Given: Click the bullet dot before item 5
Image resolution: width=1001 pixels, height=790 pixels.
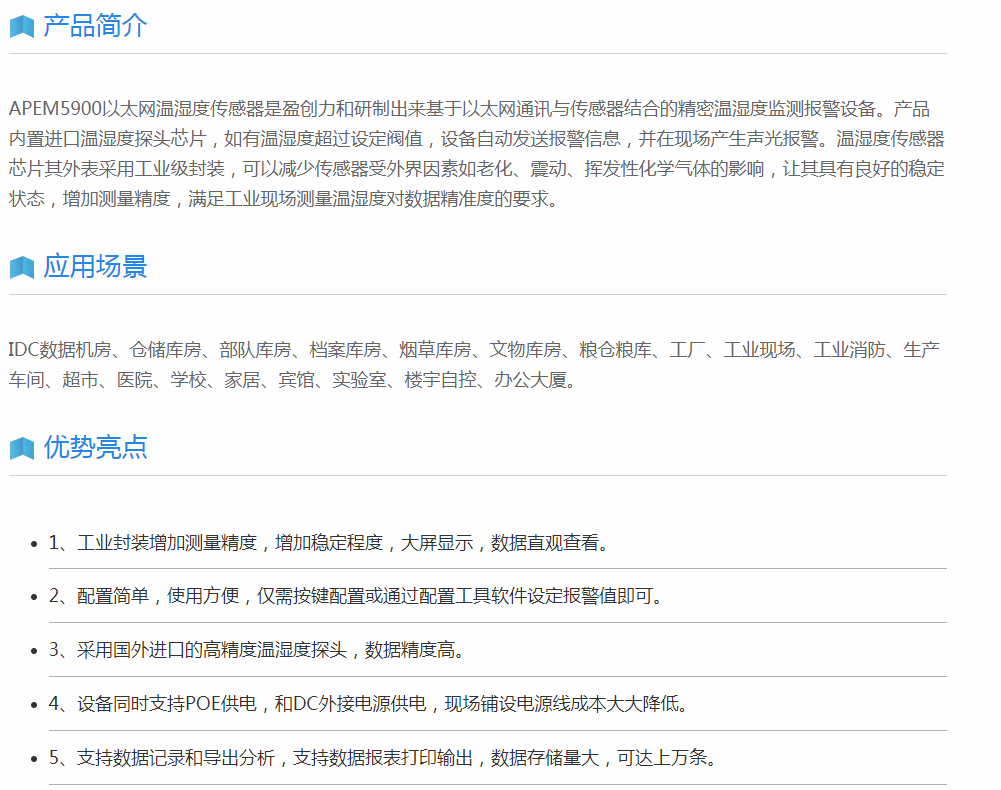Looking at the screenshot, I should tap(35, 759).
